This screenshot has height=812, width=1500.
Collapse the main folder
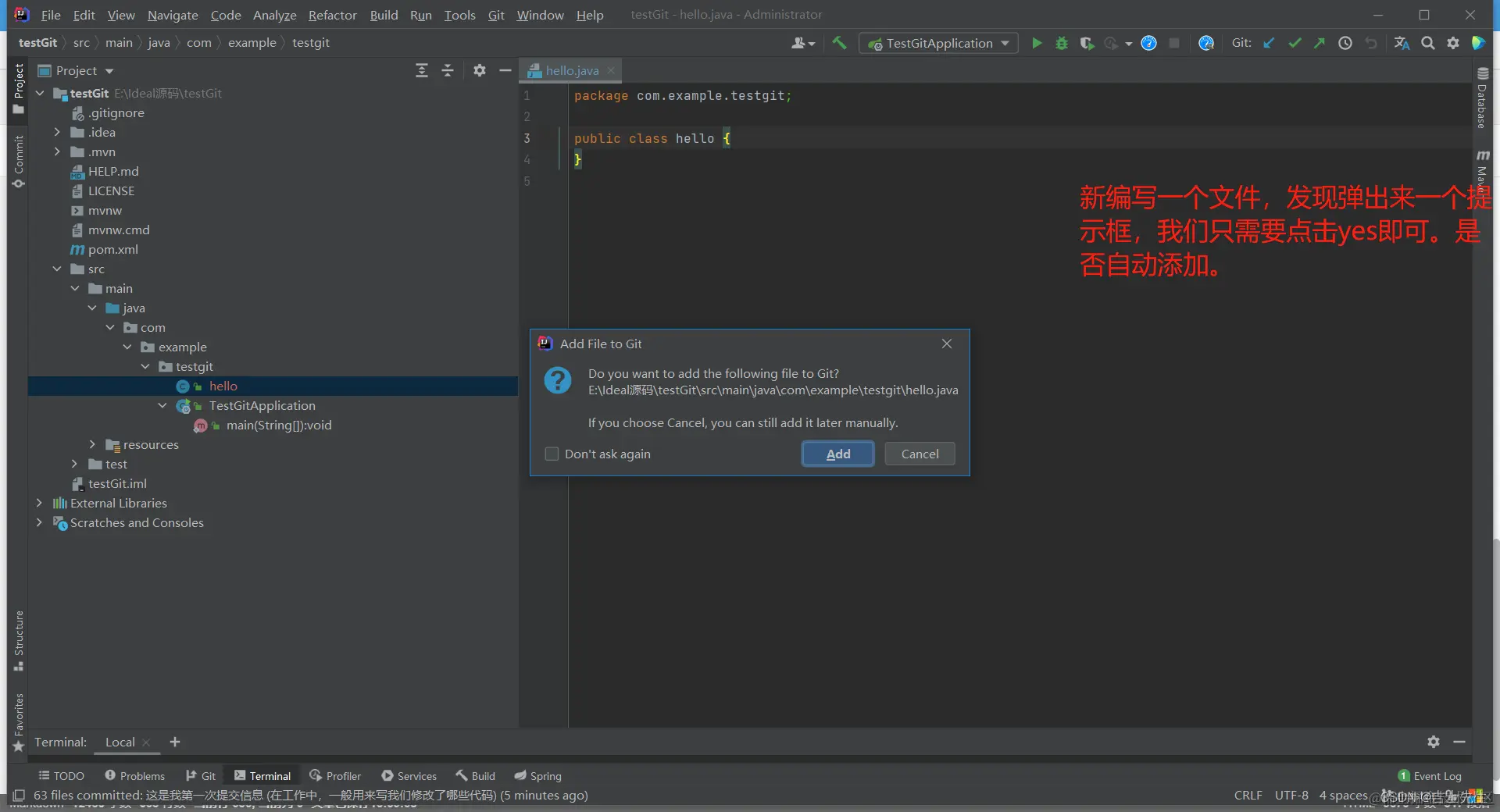click(75, 289)
